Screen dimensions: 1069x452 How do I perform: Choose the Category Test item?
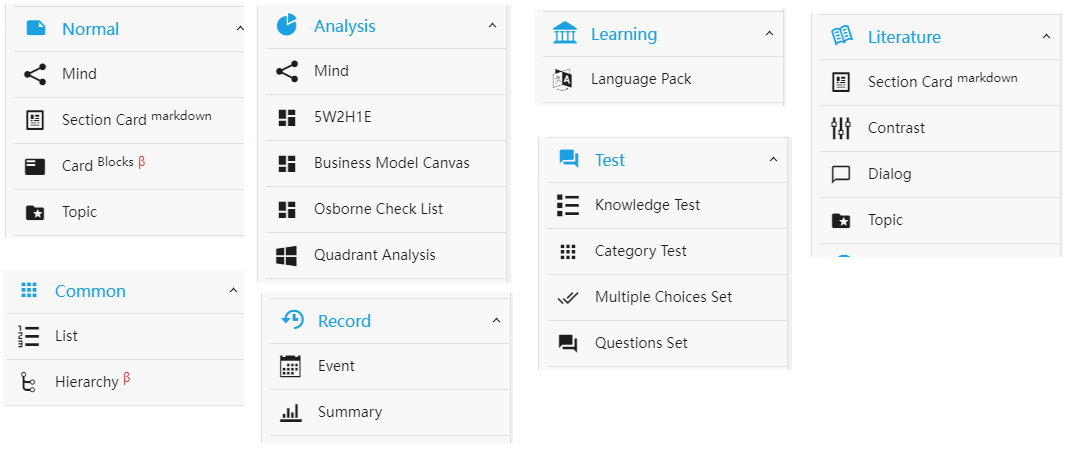[x=640, y=251]
